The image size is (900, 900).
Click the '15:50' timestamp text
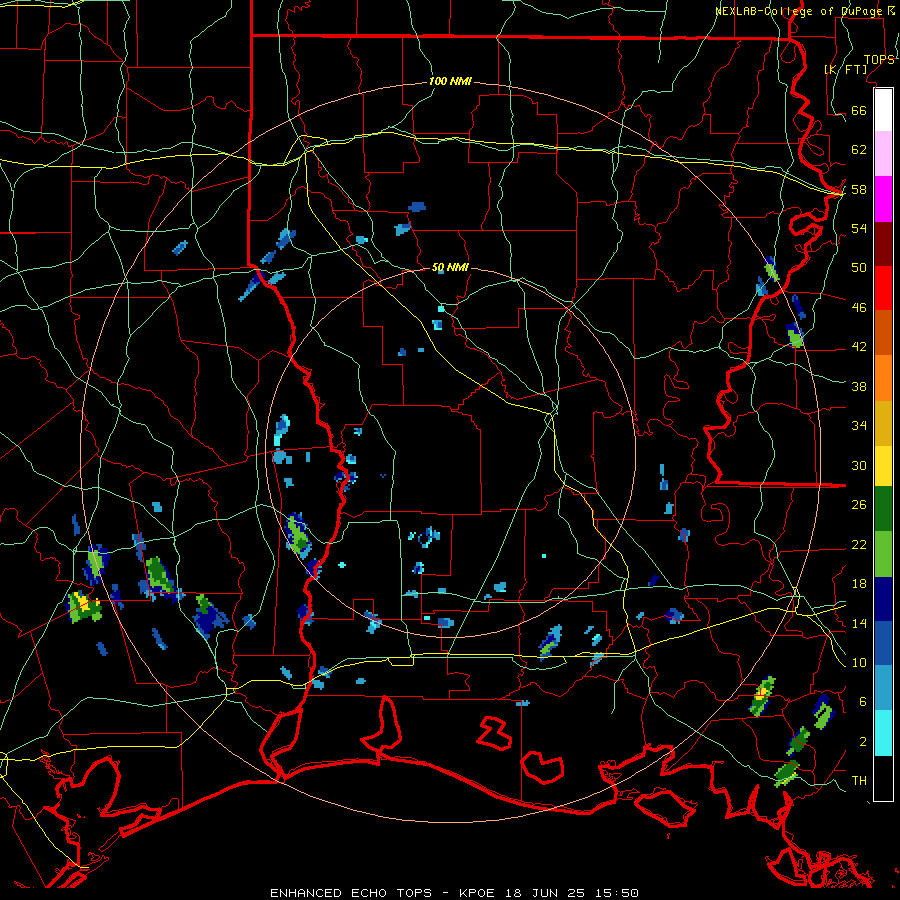point(616,893)
